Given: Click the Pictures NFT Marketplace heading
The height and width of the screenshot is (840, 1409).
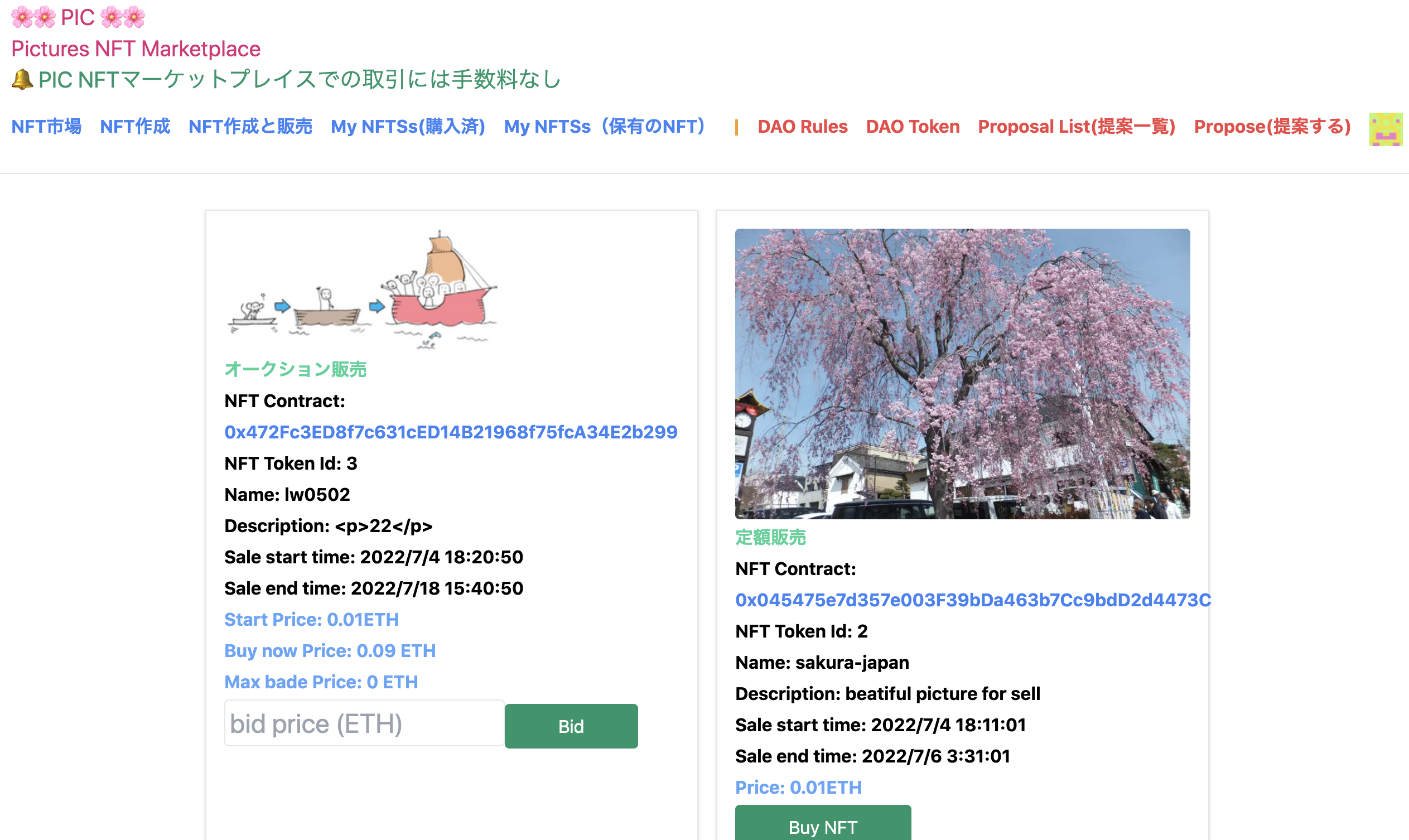Looking at the screenshot, I should coord(136,49).
